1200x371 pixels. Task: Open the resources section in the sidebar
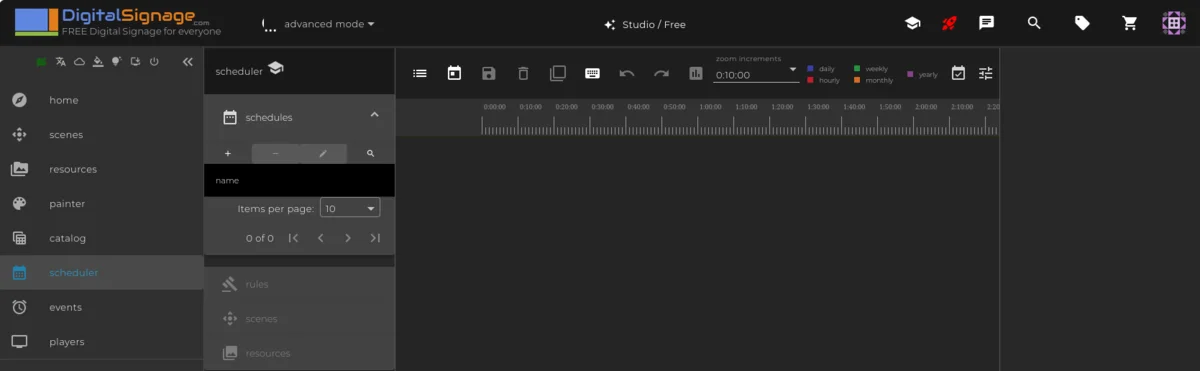pyautogui.click(x=101, y=169)
